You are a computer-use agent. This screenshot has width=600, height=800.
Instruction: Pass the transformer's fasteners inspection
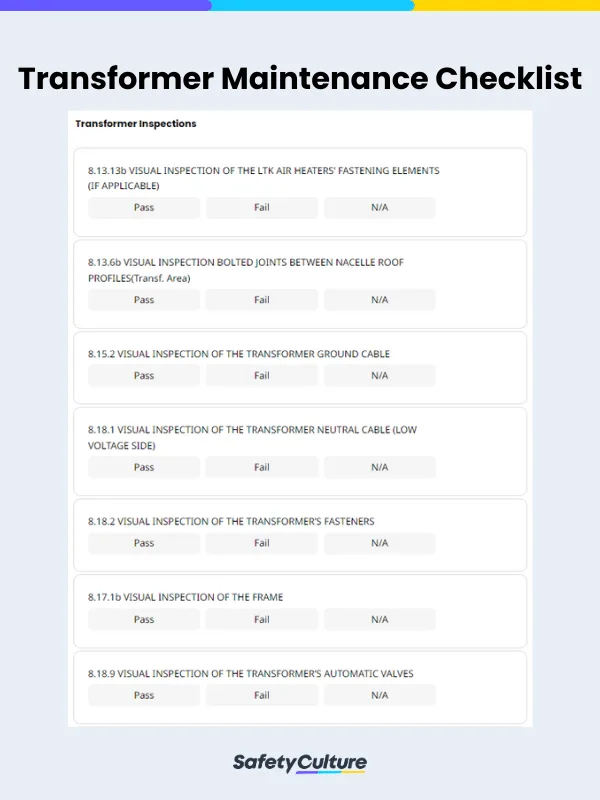coord(143,543)
